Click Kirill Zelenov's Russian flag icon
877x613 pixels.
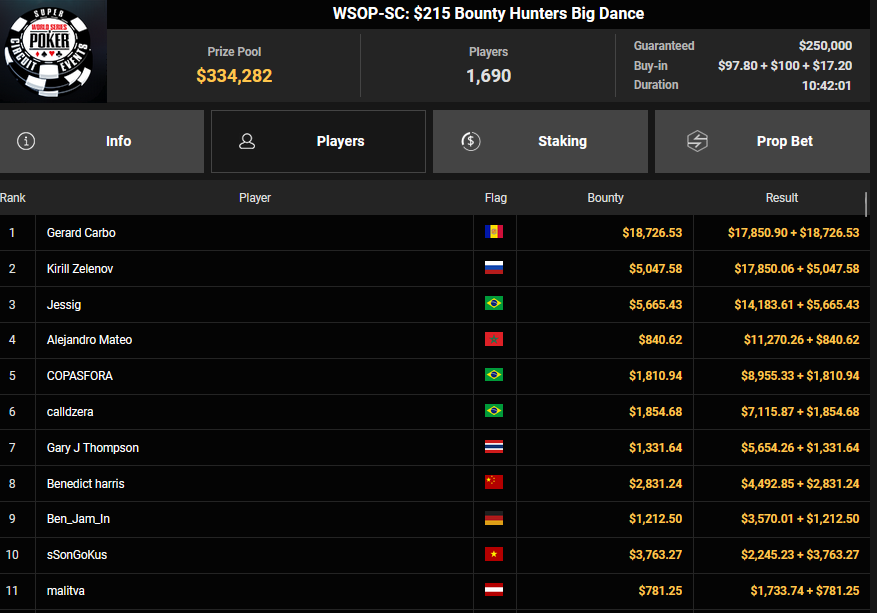coord(493,268)
